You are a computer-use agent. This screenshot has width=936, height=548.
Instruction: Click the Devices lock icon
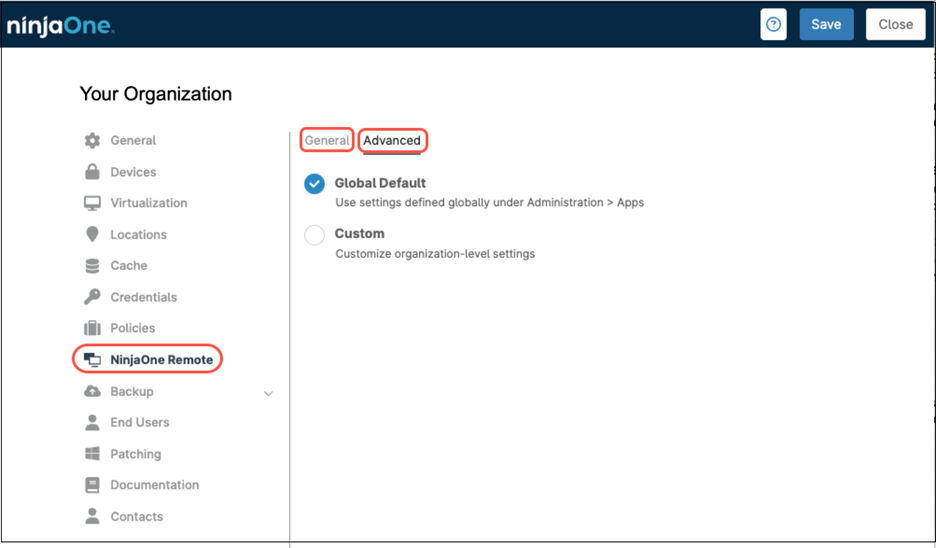(x=93, y=171)
